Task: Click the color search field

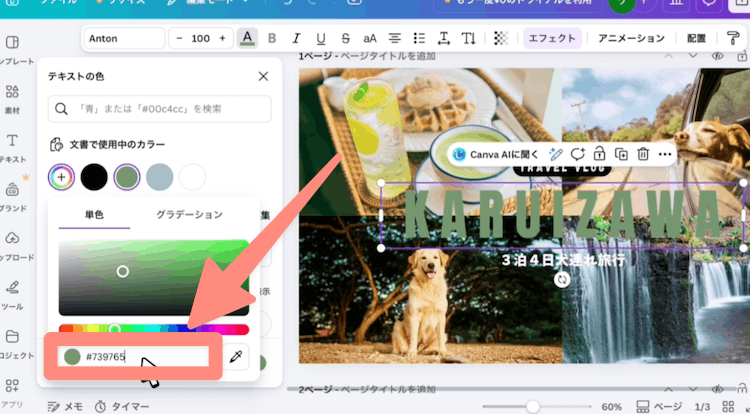Action: coord(160,109)
